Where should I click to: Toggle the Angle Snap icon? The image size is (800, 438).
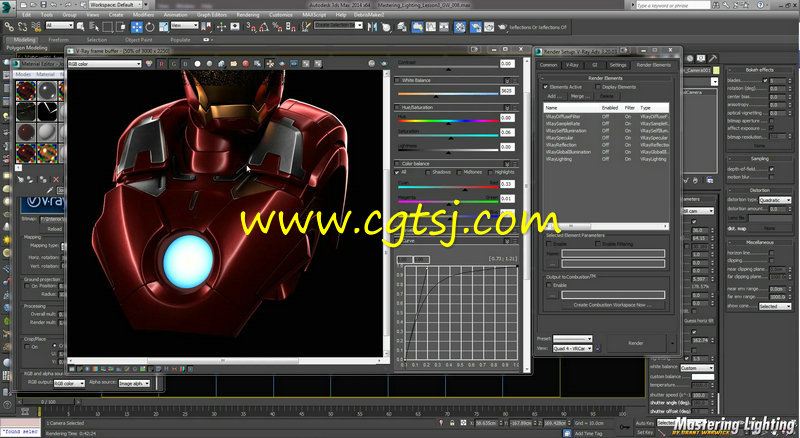(x=264, y=27)
